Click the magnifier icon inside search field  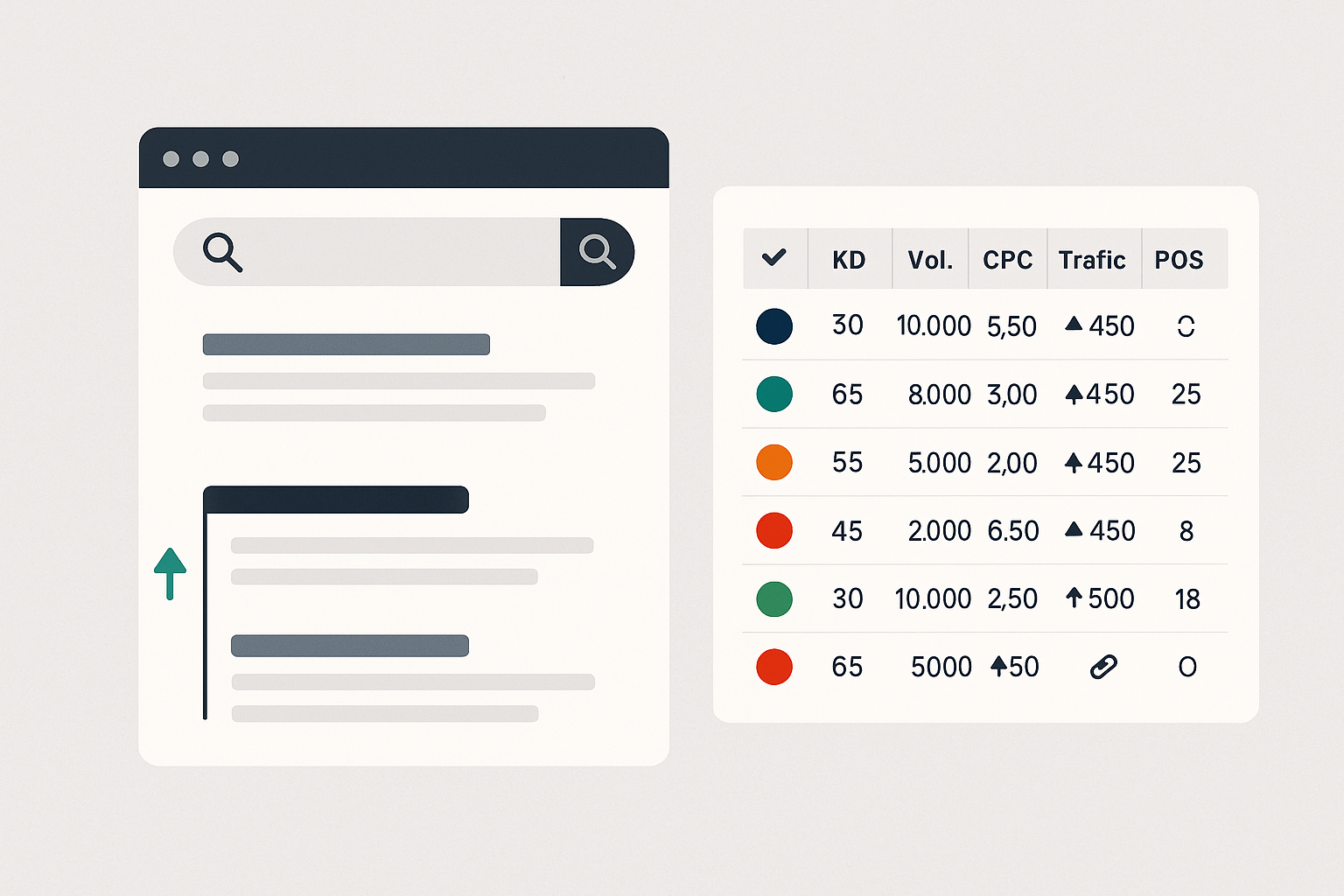pos(222,253)
